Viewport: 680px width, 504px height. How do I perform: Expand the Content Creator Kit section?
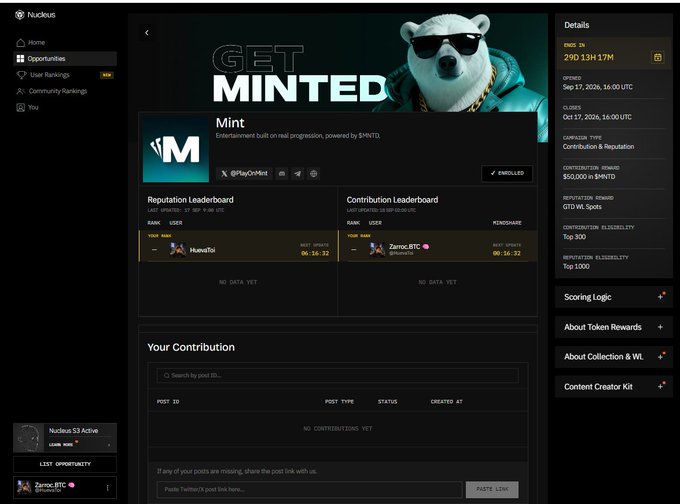click(614, 386)
